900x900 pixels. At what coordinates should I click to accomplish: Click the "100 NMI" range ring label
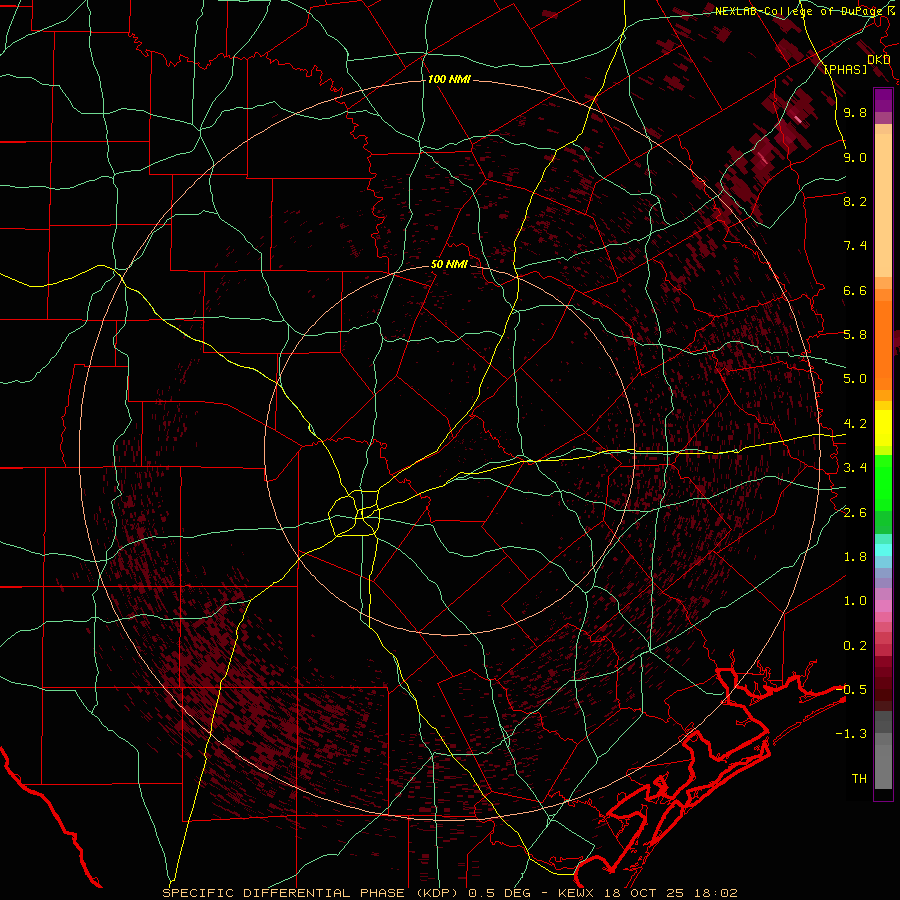coord(449,79)
